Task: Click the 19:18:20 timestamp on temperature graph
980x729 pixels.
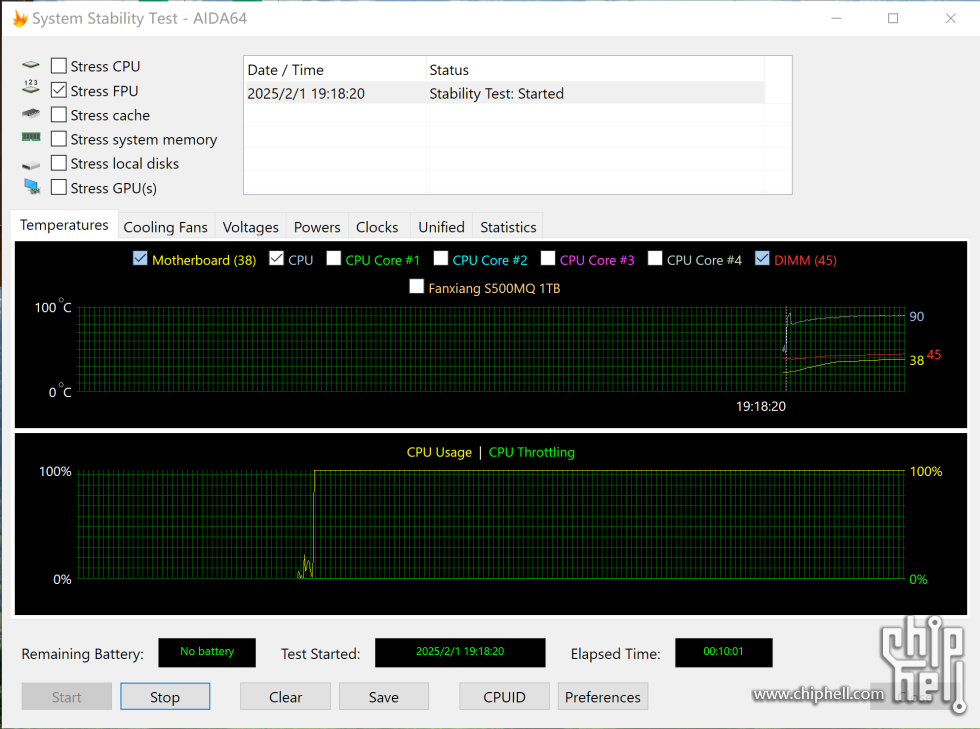Action: point(761,406)
